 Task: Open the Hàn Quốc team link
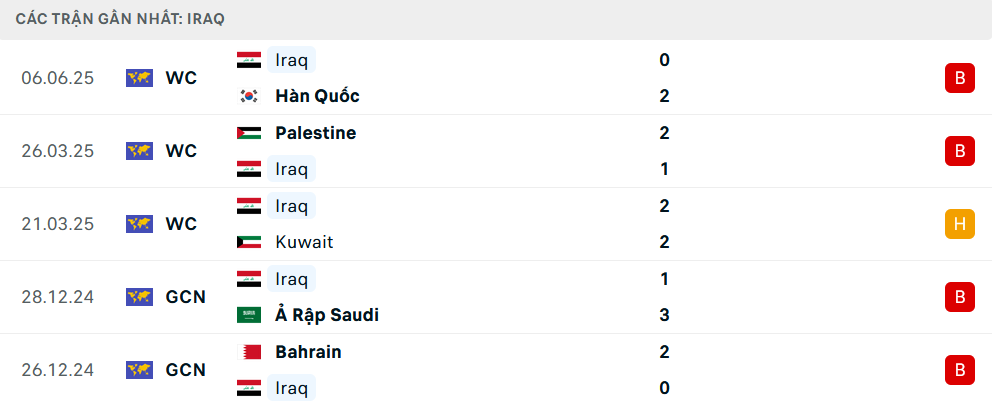(x=318, y=96)
